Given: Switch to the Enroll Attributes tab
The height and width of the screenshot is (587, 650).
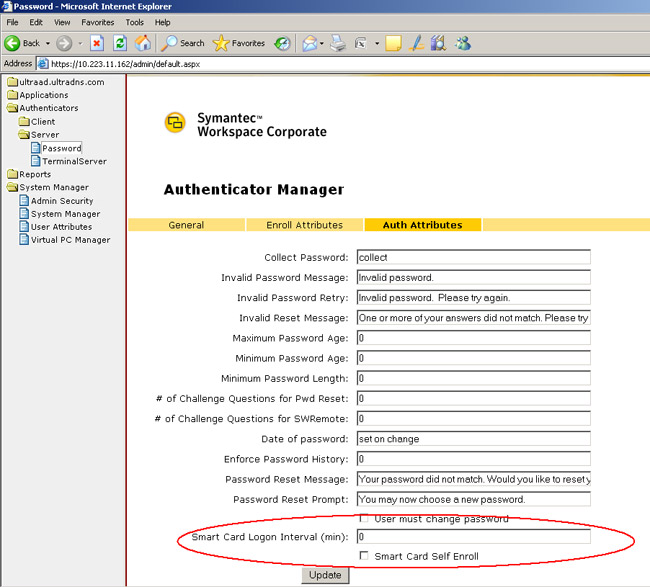Looking at the screenshot, I should pyautogui.click(x=304, y=225).
